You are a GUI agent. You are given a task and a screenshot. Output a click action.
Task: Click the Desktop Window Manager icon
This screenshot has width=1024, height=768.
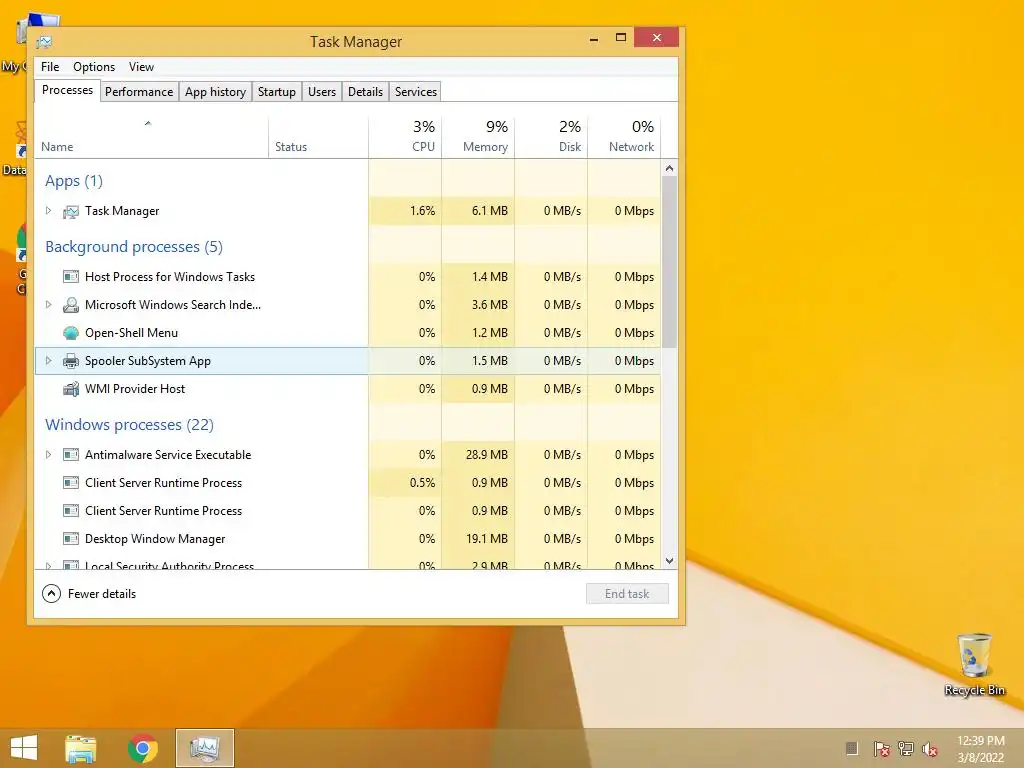(x=71, y=539)
